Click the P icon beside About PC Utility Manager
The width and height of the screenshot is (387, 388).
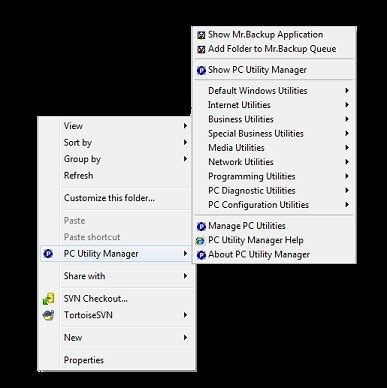click(x=201, y=255)
